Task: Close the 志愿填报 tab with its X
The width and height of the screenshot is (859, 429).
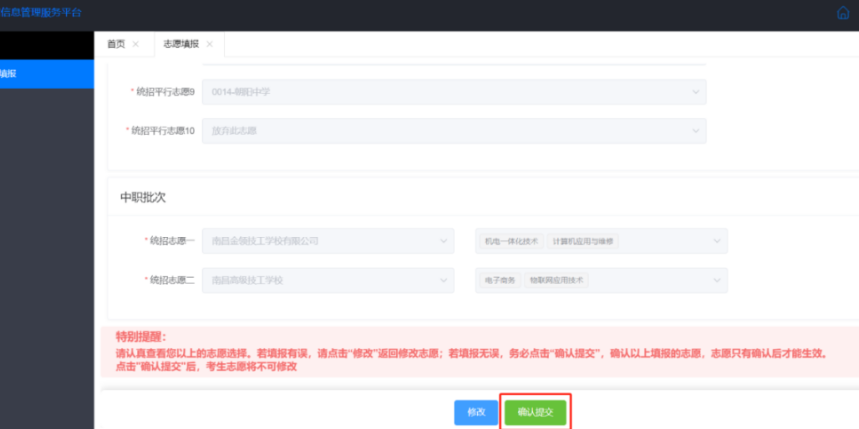Action: (x=209, y=44)
